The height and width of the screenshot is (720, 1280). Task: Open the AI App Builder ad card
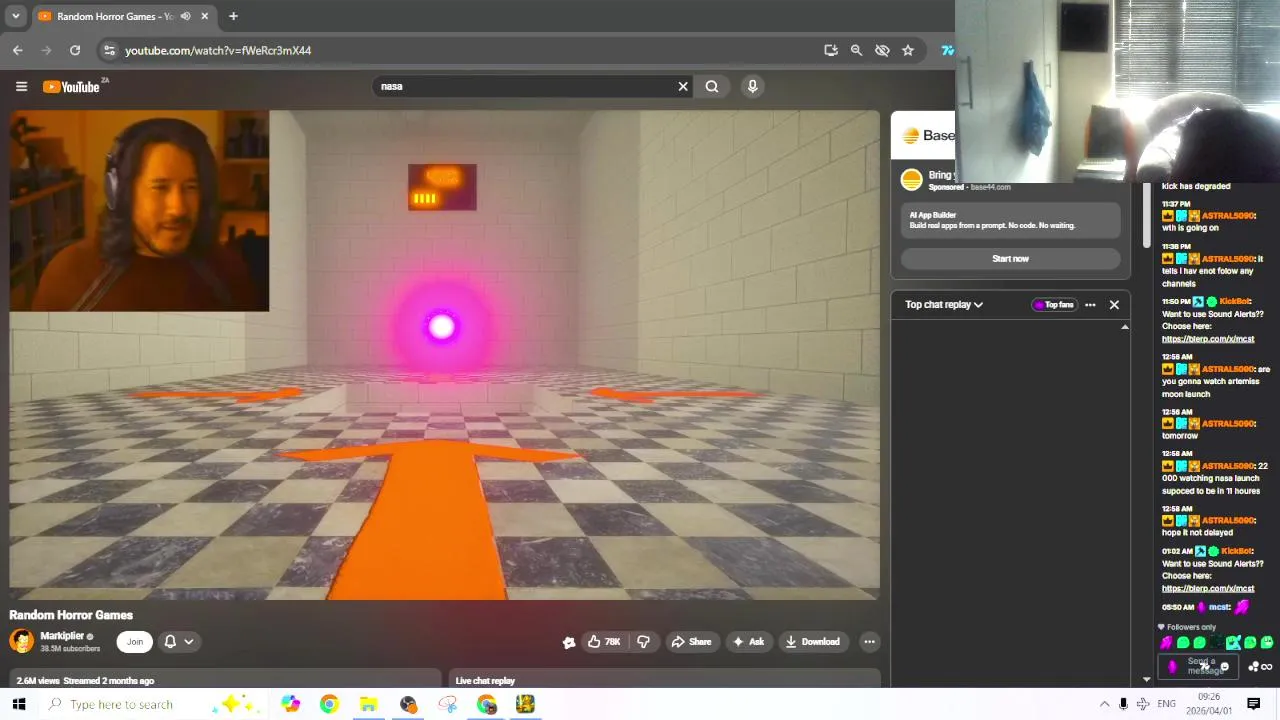click(x=1010, y=220)
